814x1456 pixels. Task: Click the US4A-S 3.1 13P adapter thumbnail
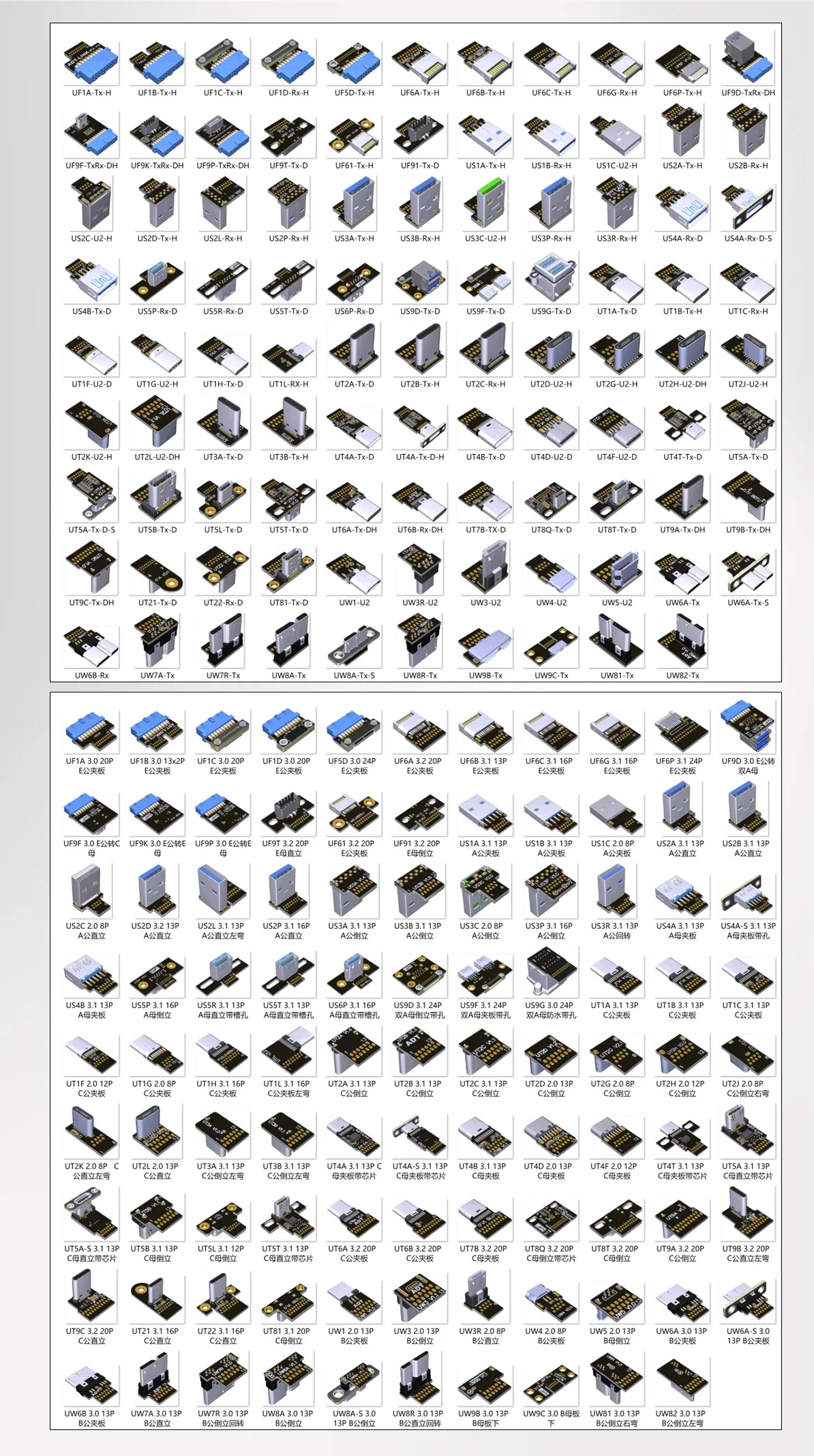pos(748,894)
